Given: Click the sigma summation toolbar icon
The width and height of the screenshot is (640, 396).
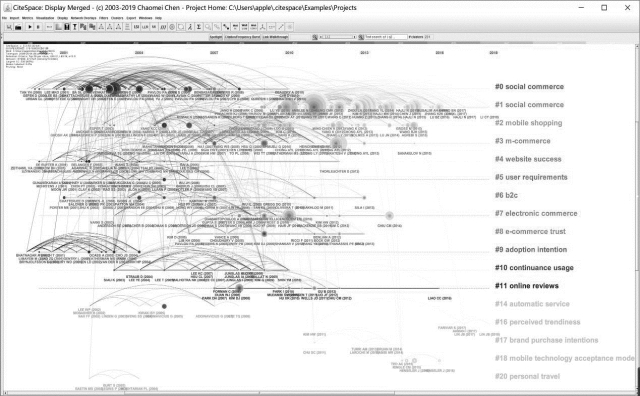Looking at the screenshot, I should point(198,27).
